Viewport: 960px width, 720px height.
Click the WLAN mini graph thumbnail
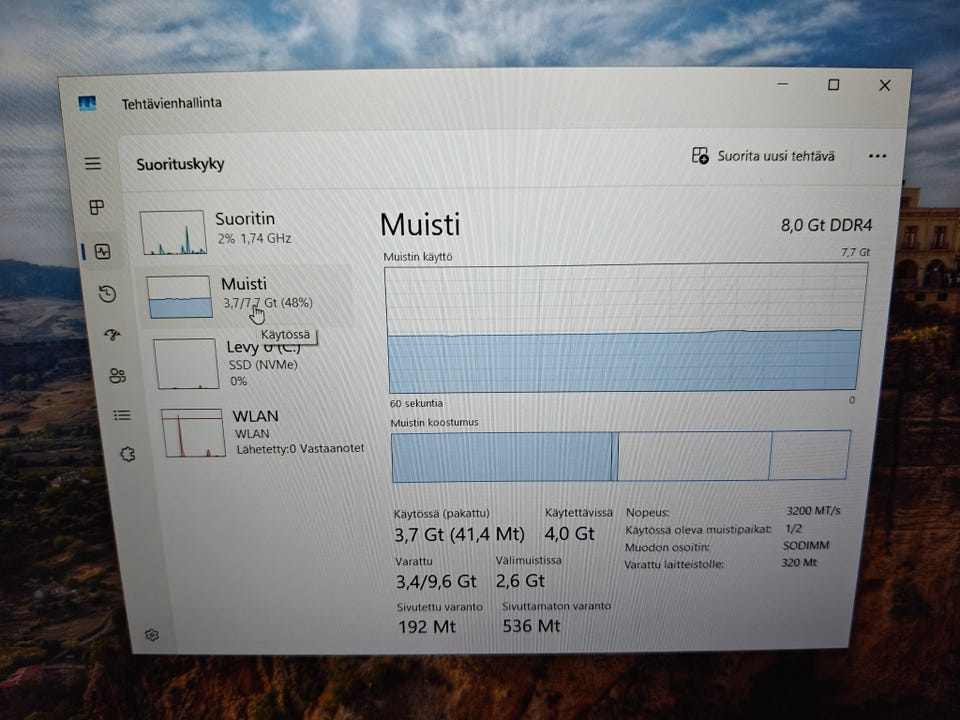click(193, 433)
